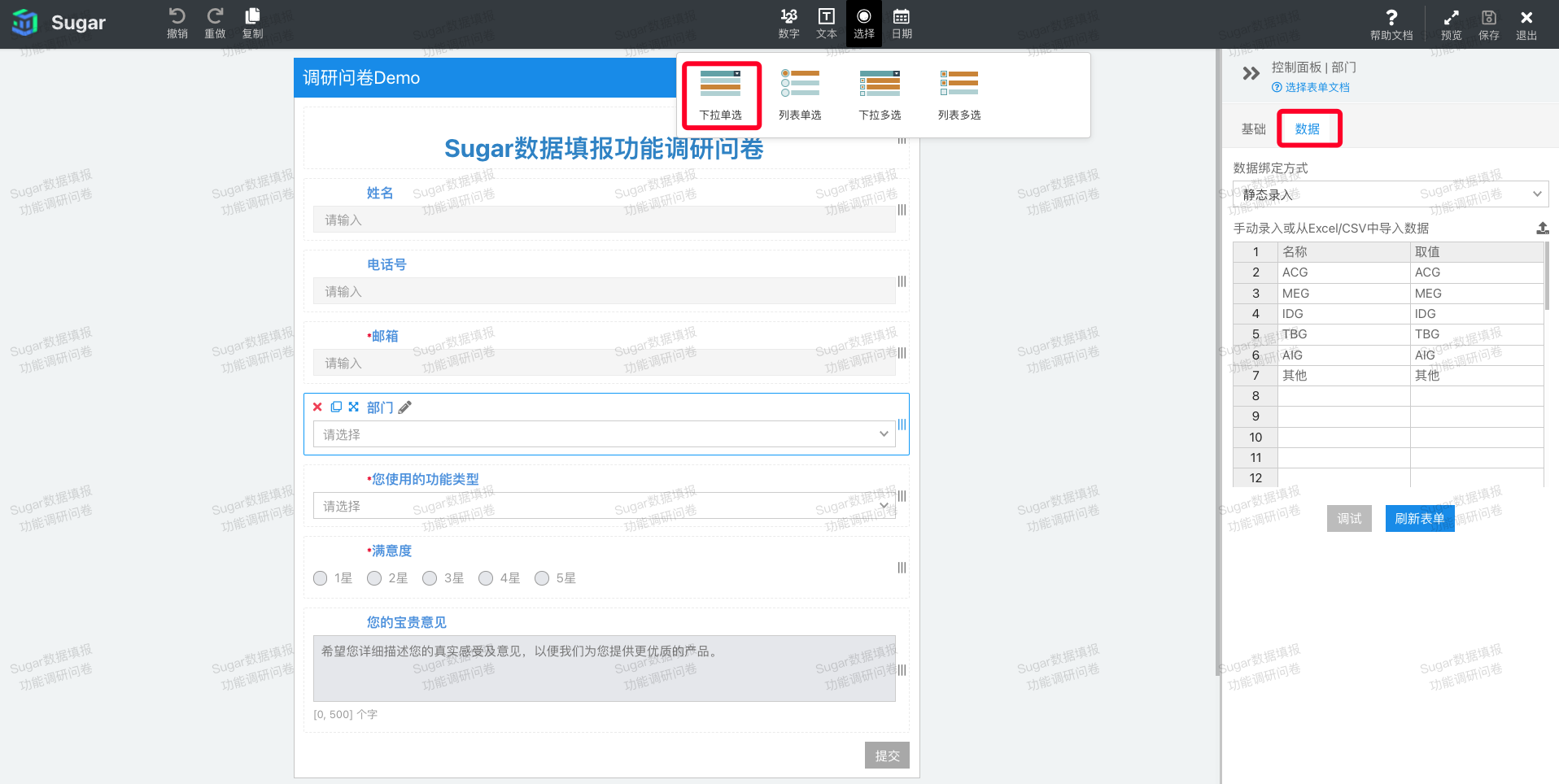Click the expand icon on 部门 field
This screenshot has height=784, width=1559.
(353, 407)
